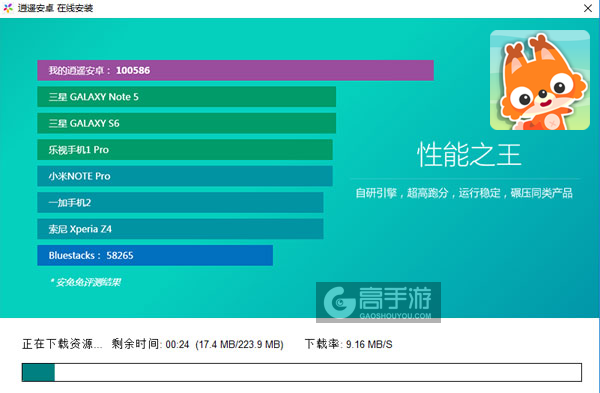
Task: Select the 一加手机2 bar
Action: click(x=180, y=202)
